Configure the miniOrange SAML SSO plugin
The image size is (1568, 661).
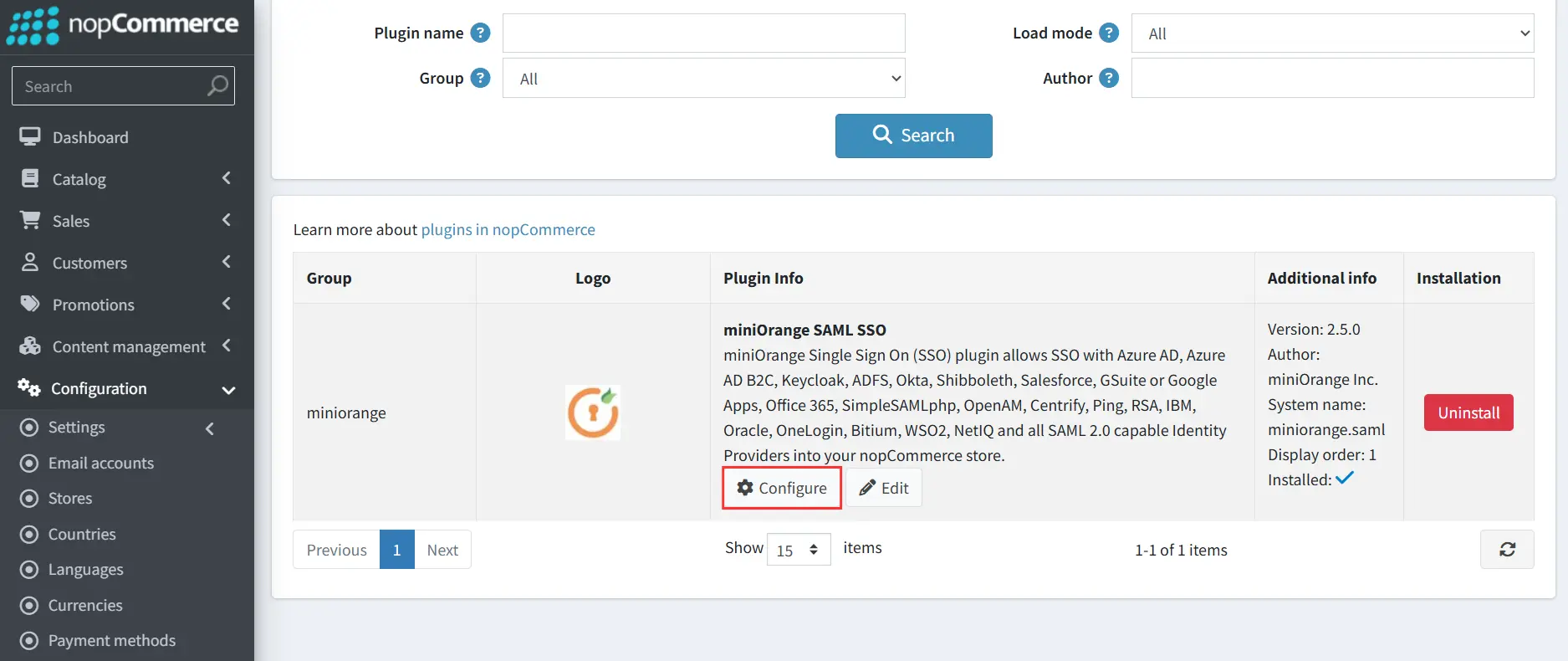click(x=782, y=488)
